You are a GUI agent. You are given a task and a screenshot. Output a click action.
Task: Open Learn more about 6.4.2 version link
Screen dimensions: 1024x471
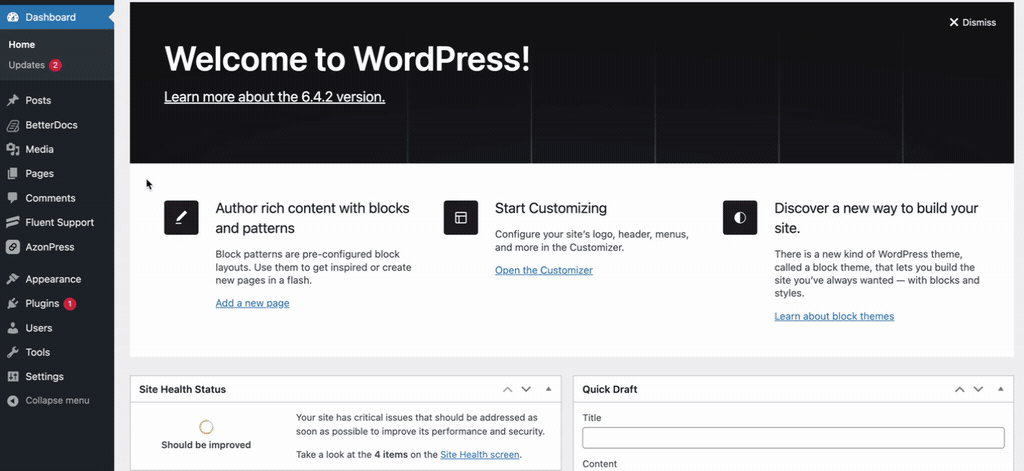(x=274, y=97)
